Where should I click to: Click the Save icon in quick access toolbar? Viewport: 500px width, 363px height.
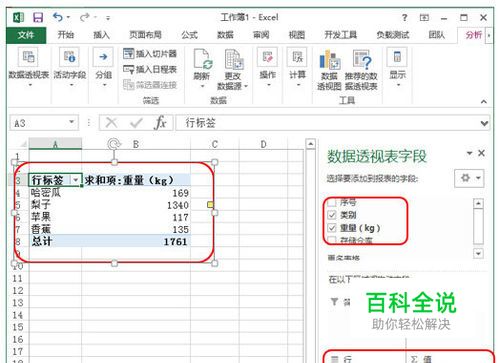point(38,17)
